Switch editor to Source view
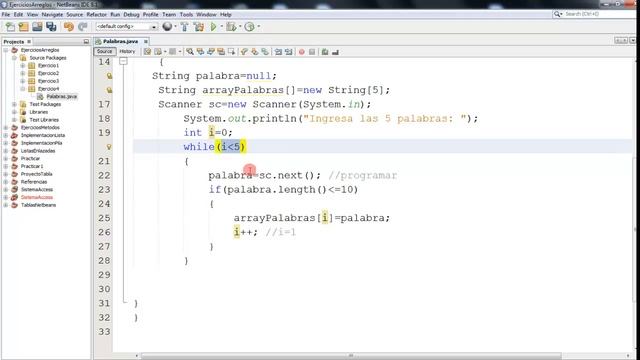Screen dimensions: 640x360 104,51
